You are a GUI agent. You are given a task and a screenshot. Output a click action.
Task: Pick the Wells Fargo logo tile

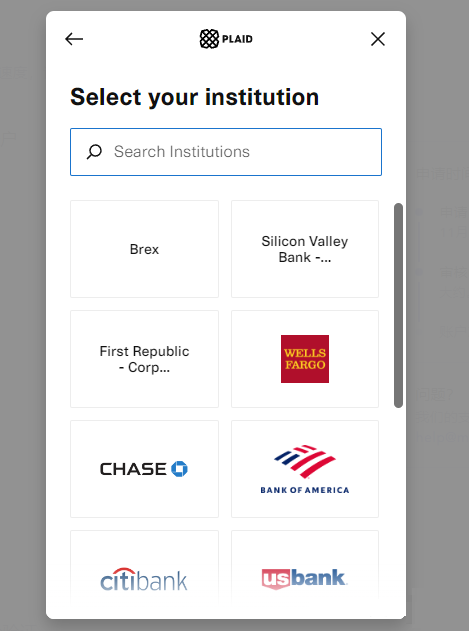pyautogui.click(x=305, y=359)
